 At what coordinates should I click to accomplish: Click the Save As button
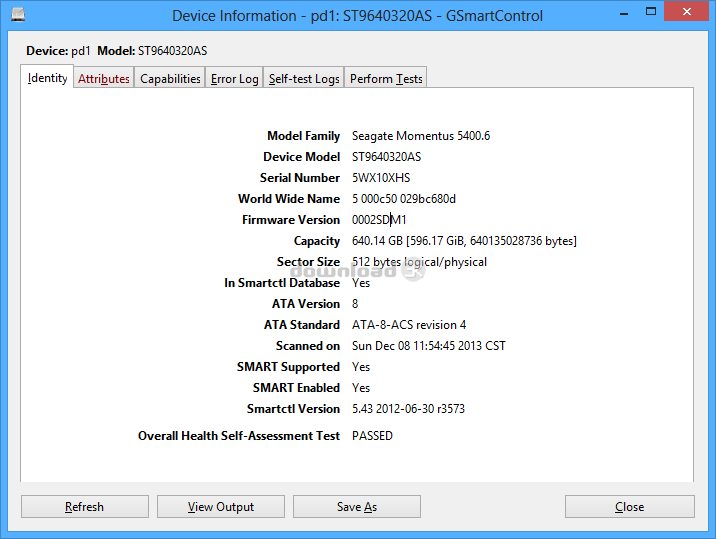click(357, 507)
